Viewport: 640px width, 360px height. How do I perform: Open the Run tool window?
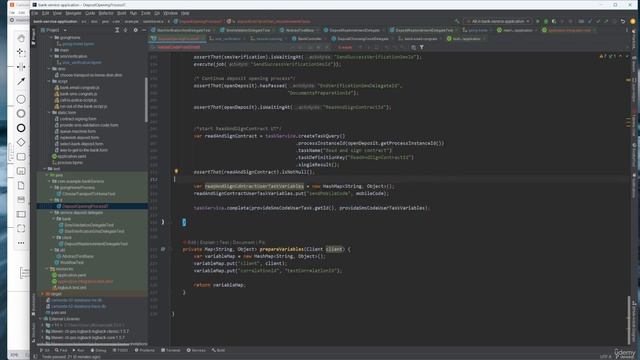point(78,350)
